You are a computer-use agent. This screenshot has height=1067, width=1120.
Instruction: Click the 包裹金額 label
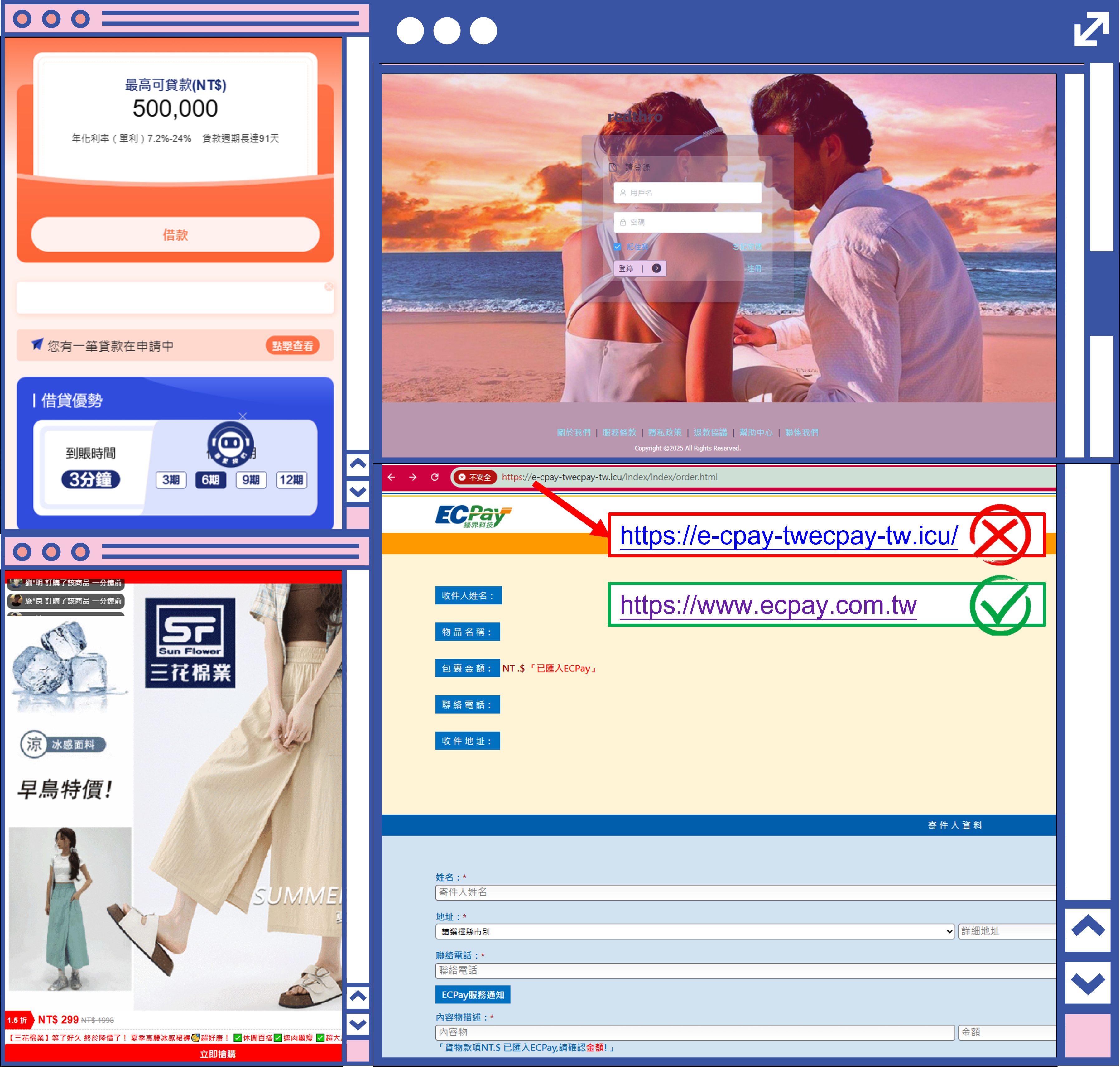467,668
